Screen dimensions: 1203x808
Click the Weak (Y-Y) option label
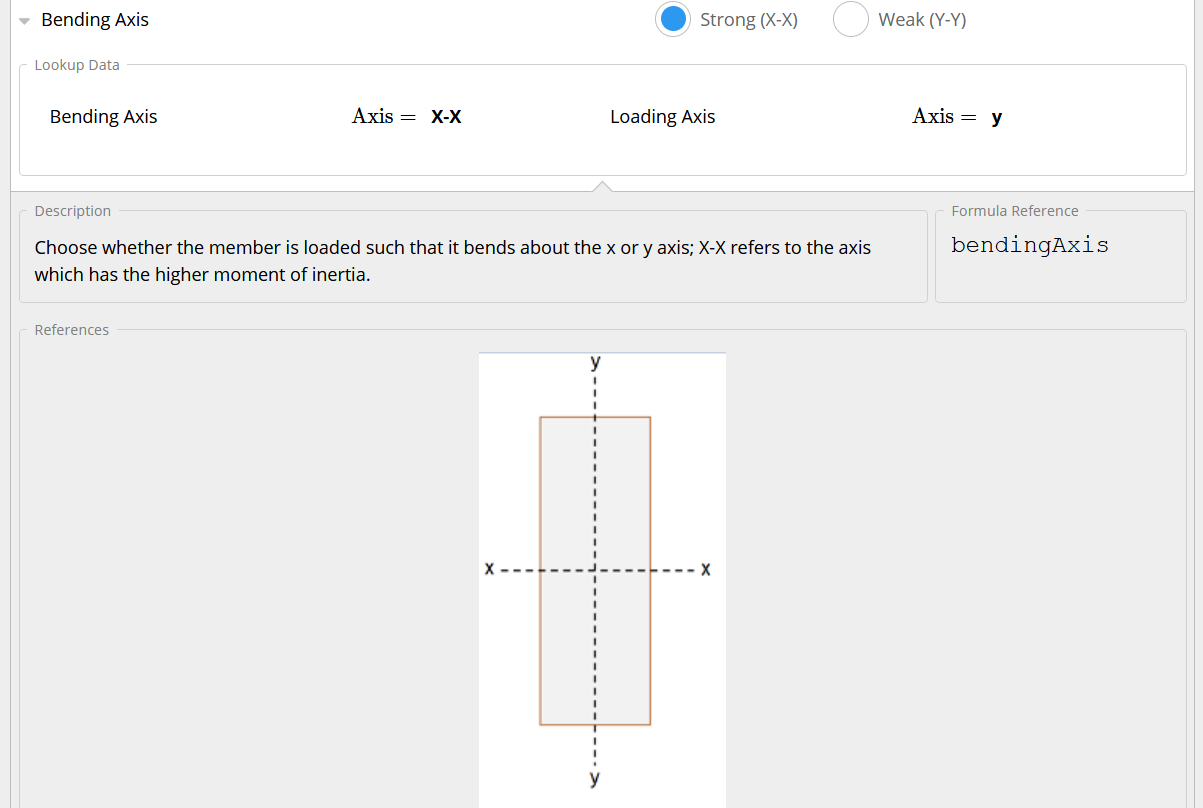coord(922,20)
